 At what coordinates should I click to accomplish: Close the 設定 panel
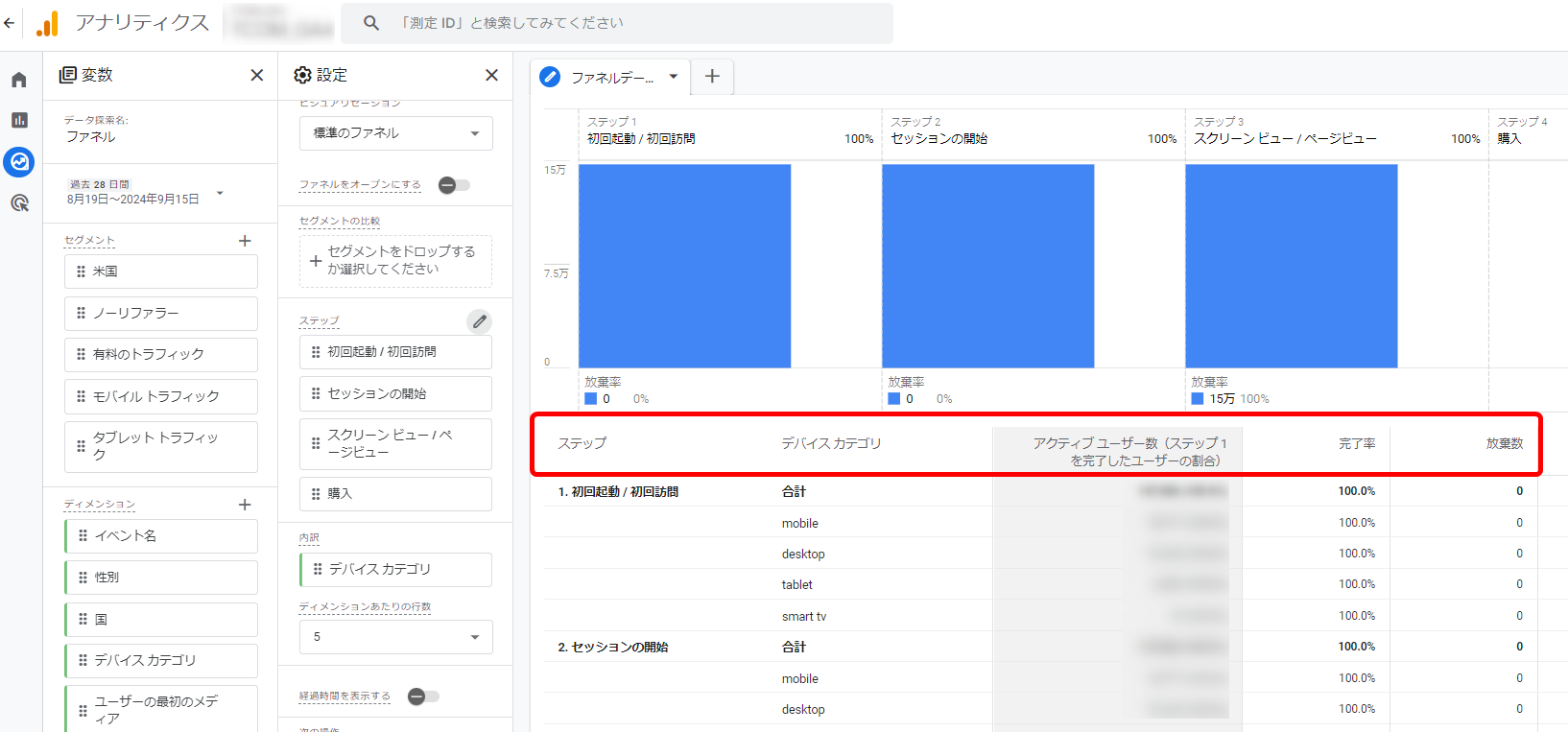click(491, 75)
